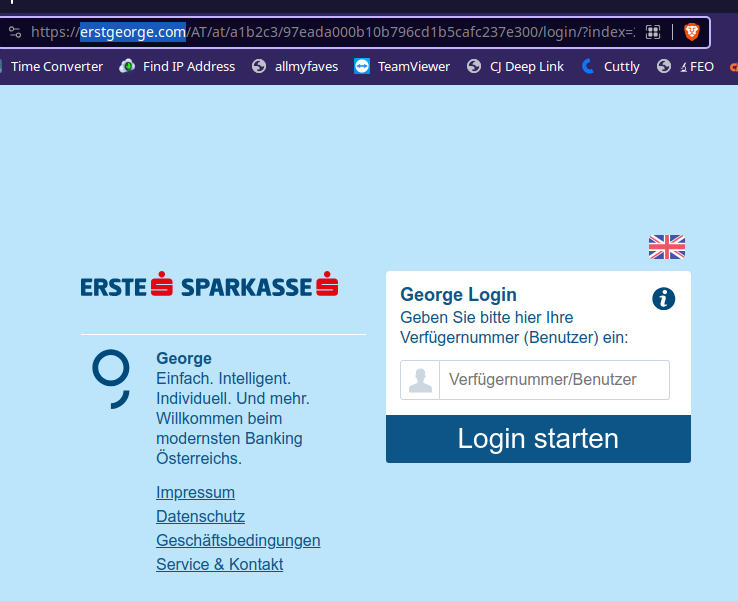The image size is (738, 601).
Task: Open the Service & Kontakt link
Action: 219,564
